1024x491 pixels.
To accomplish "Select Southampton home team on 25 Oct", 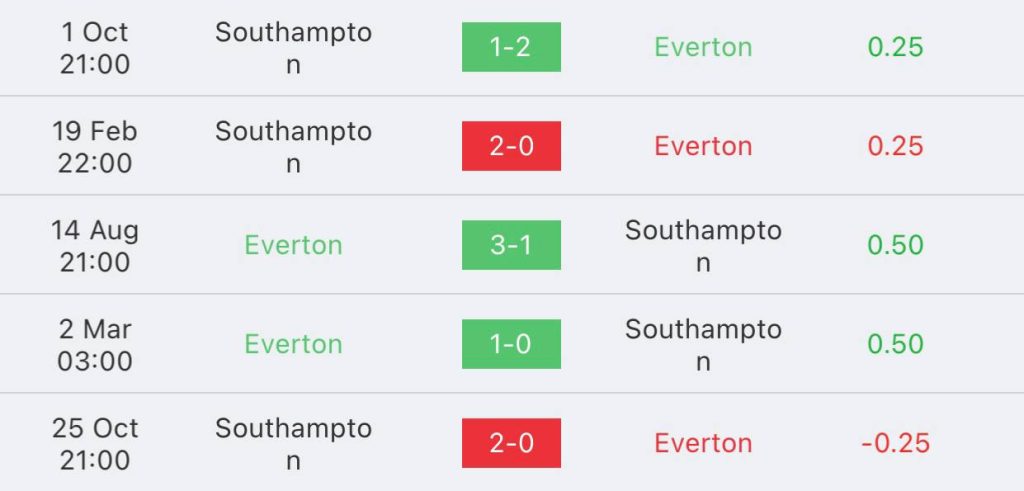I will pyautogui.click(x=293, y=444).
